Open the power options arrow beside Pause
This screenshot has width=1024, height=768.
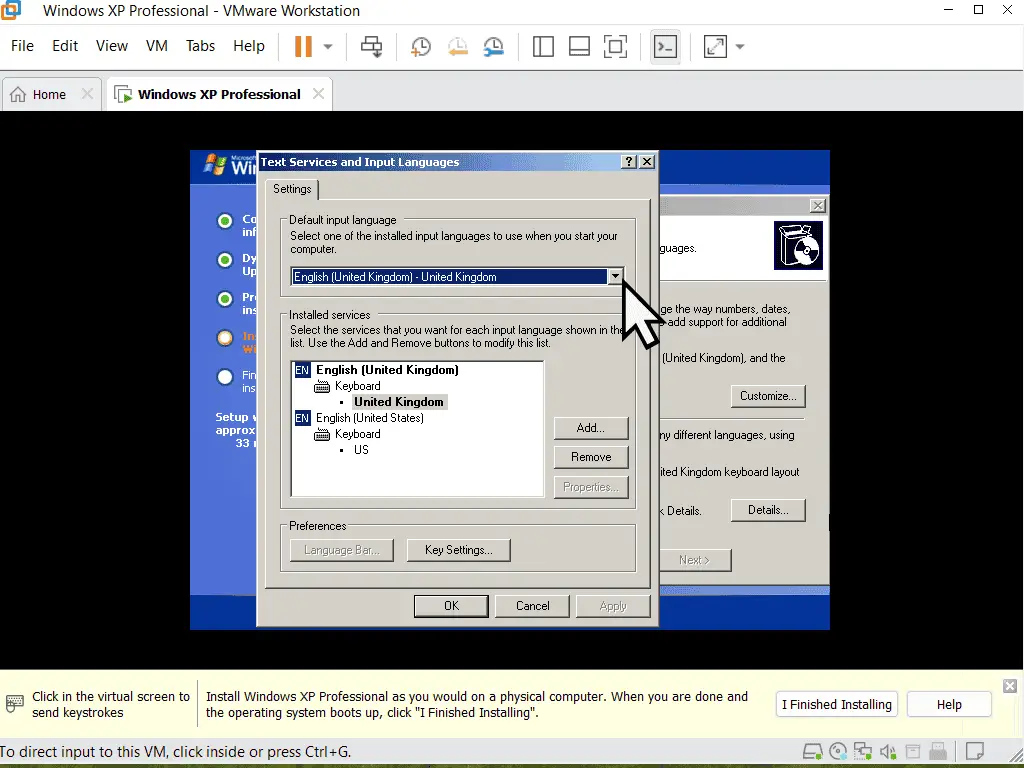click(x=328, y=46)
